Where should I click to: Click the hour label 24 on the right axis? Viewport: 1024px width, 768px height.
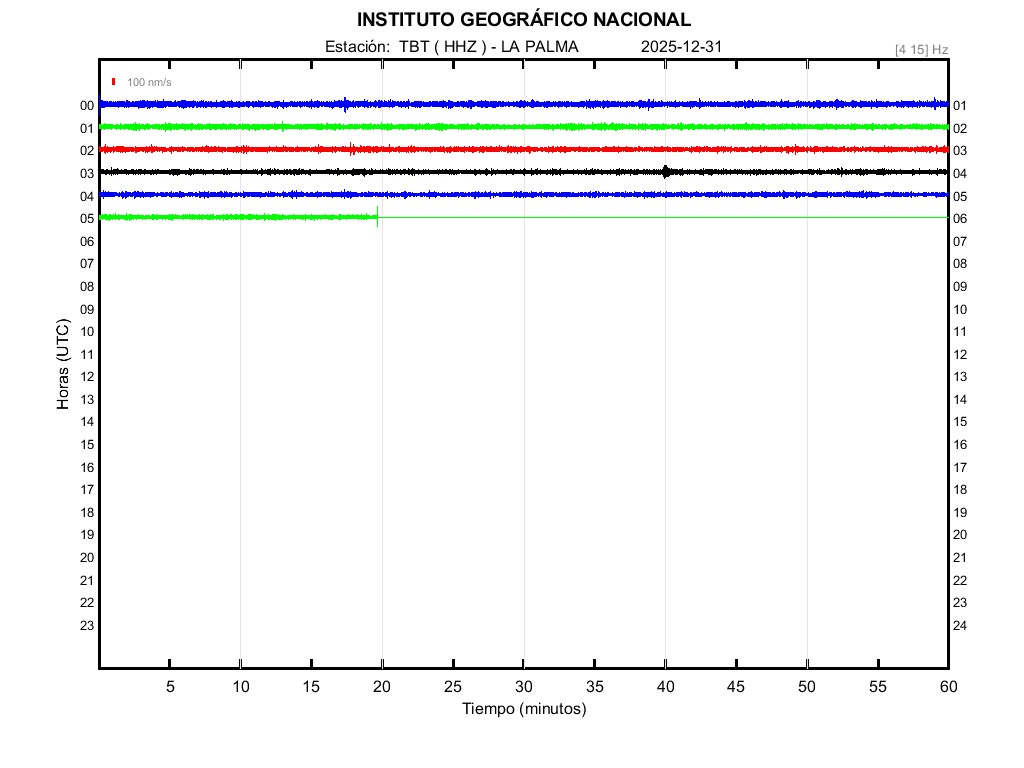960,626
